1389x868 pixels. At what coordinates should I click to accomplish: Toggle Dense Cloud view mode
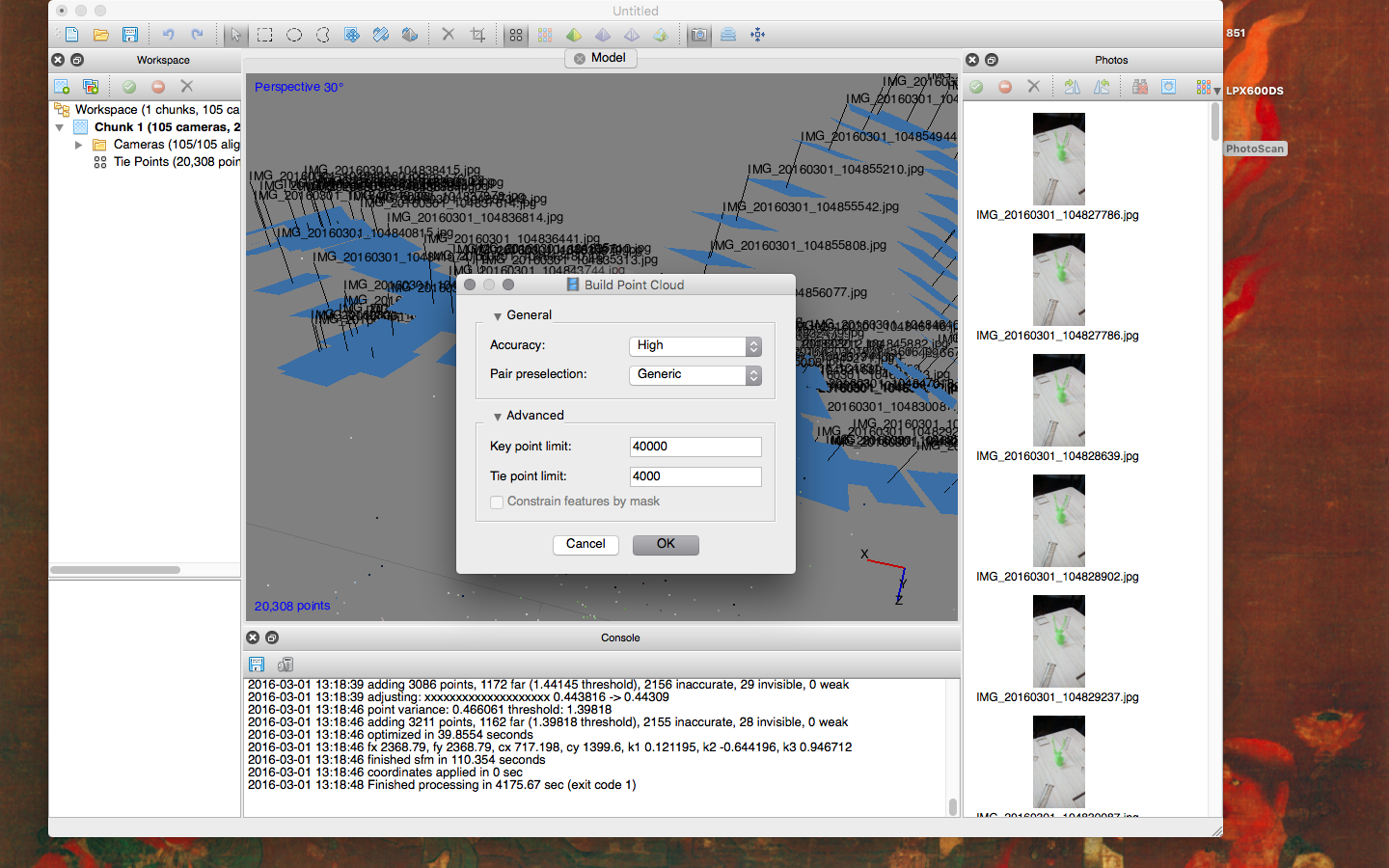tap(545, 35)
